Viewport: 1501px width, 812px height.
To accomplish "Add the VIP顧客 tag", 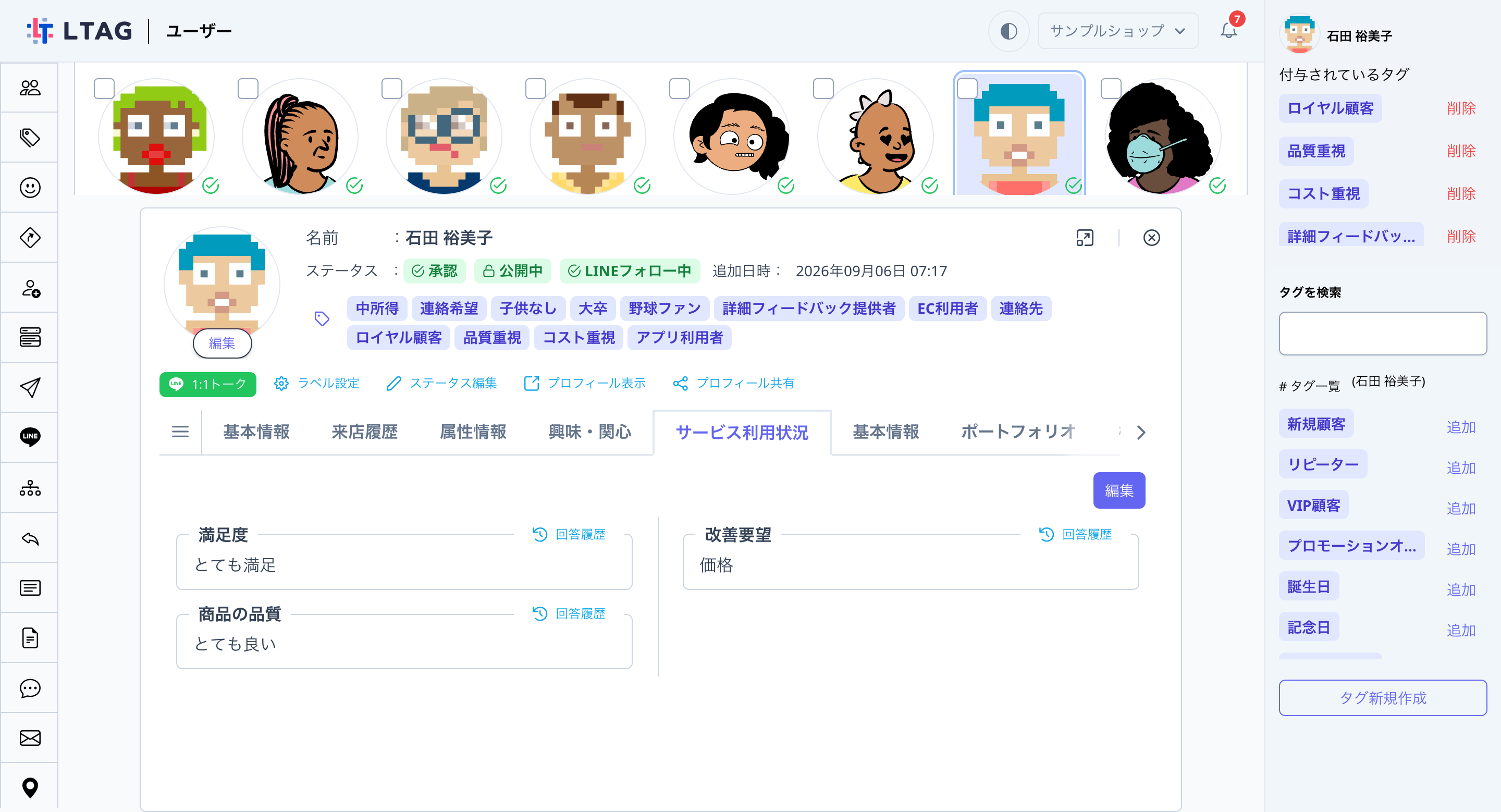I will point(1461,509).
